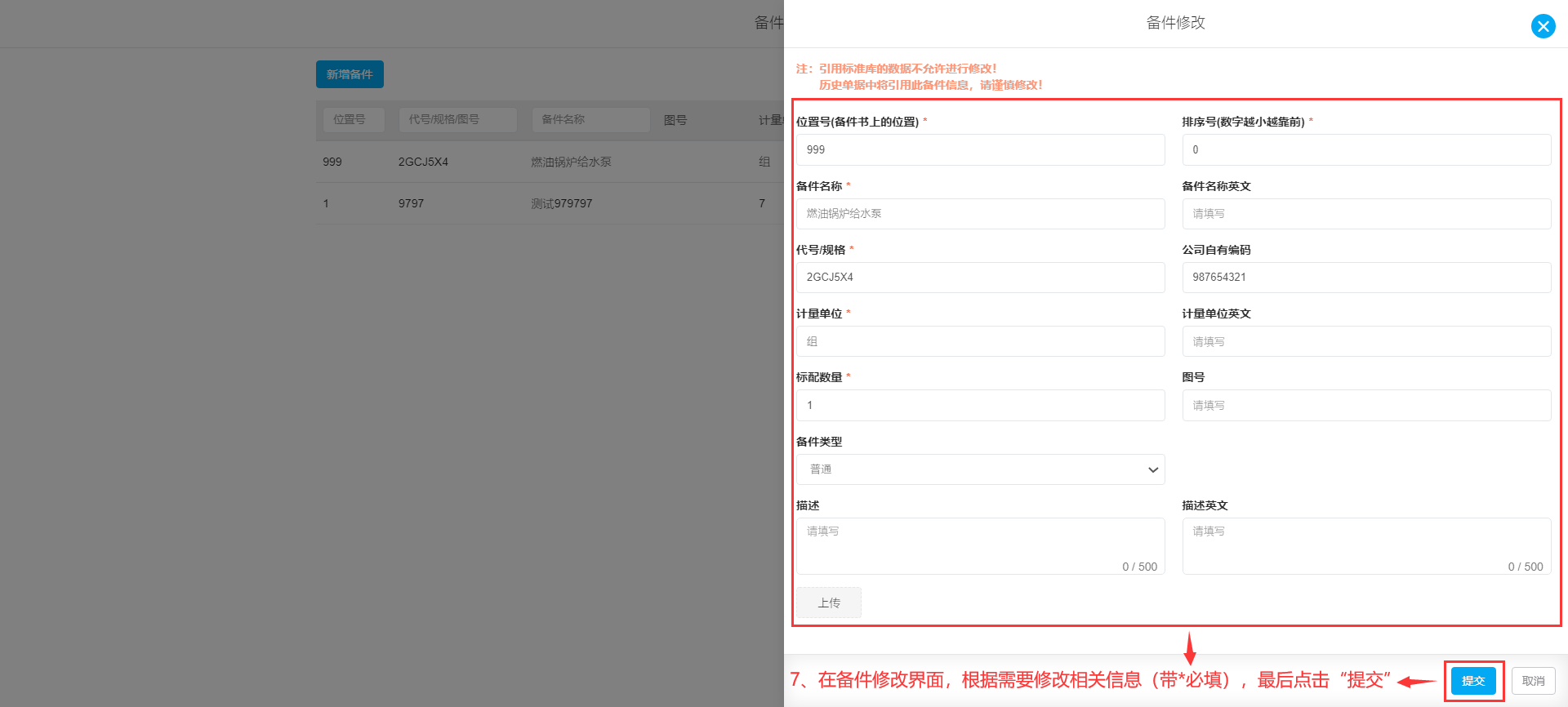
Task: Click the 描述英文 character counter 0 / 500
Action: click(x=1526, y=567)
